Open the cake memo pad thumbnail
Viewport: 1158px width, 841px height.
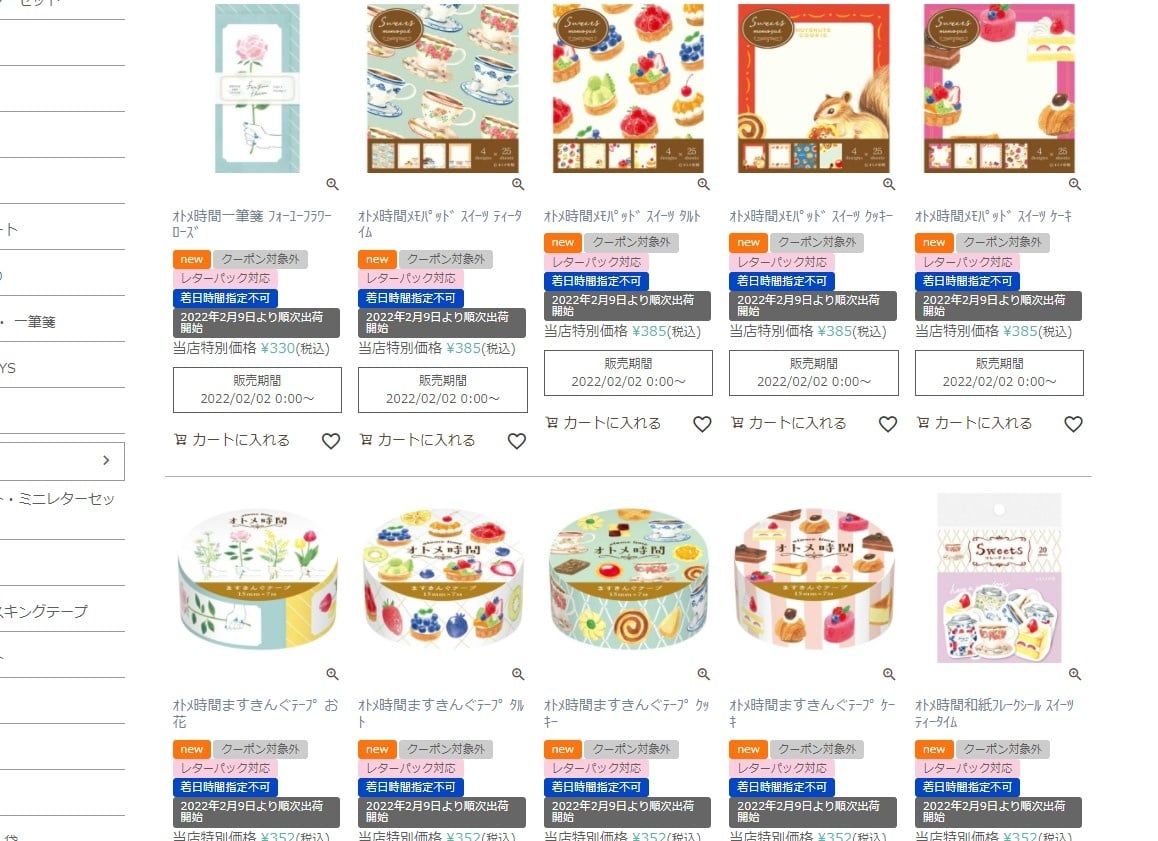pos(999,88)
